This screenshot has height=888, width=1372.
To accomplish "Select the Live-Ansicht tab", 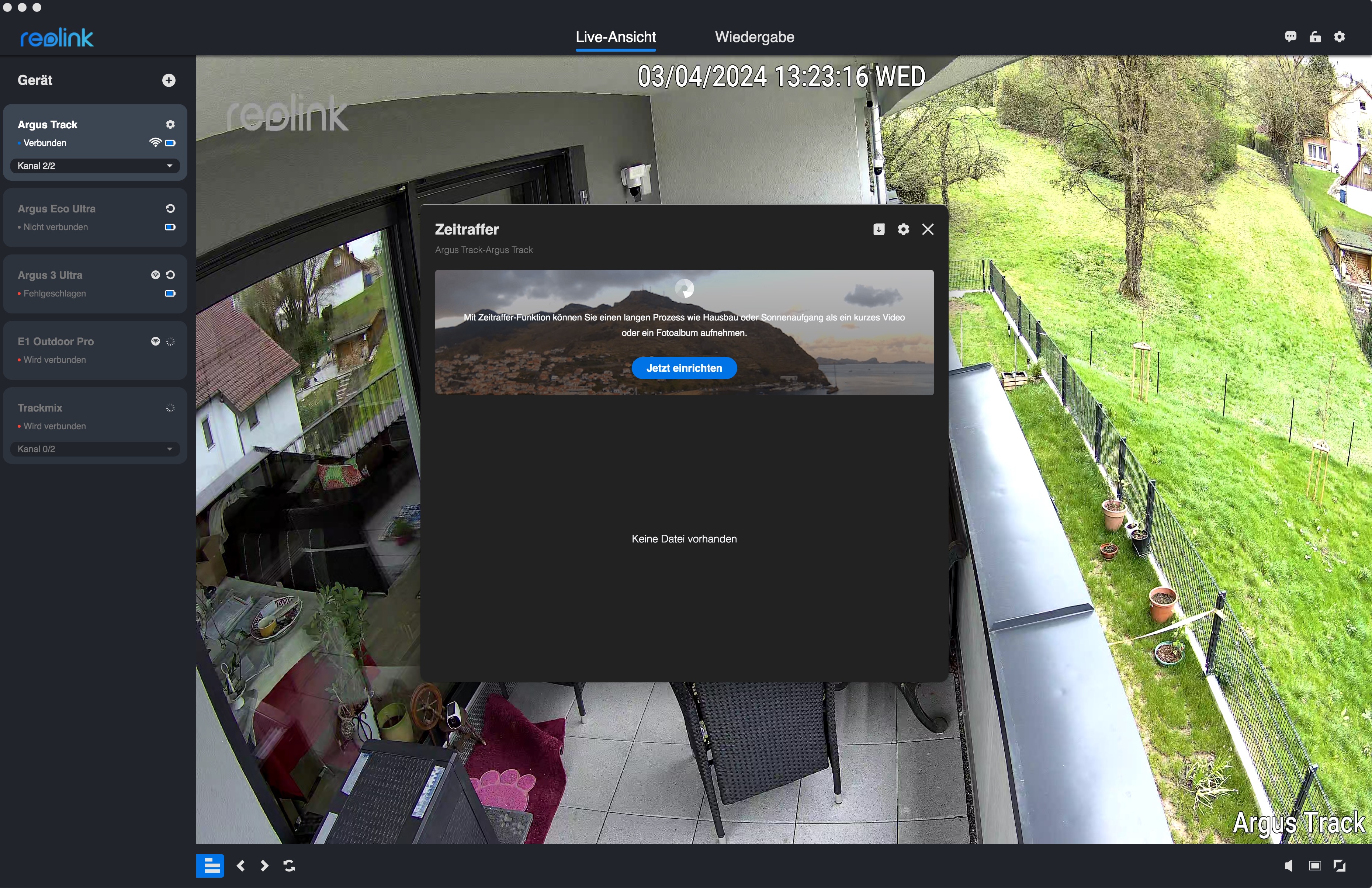I will 616,37.
